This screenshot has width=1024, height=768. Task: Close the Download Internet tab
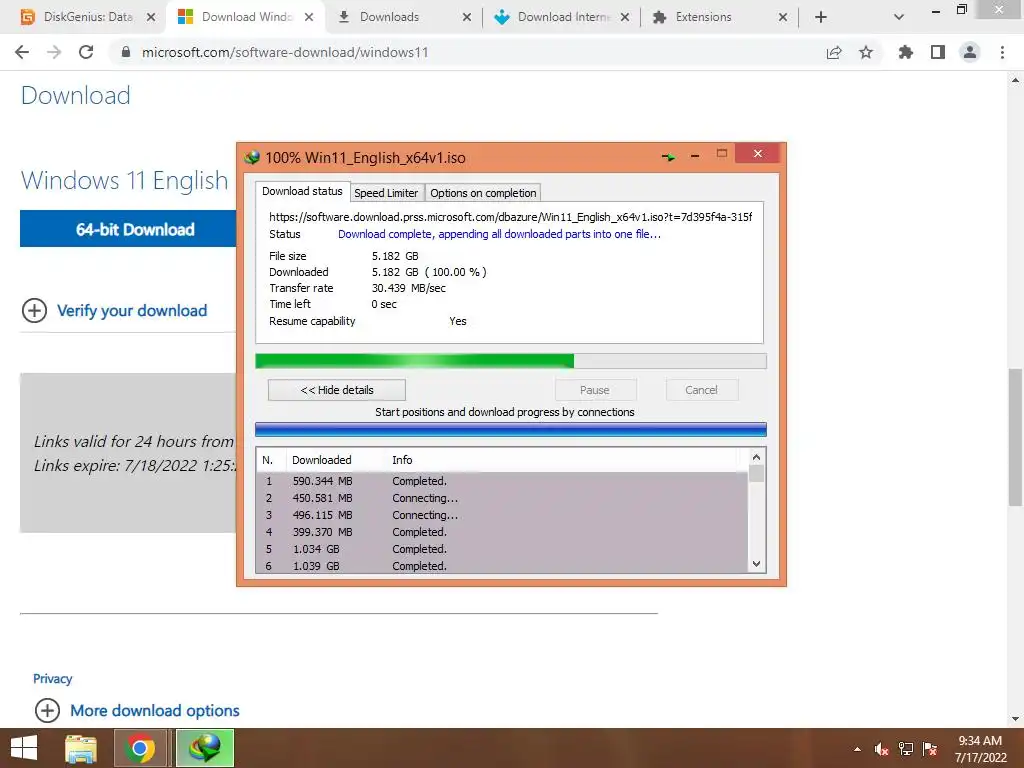tap(625, 17)
